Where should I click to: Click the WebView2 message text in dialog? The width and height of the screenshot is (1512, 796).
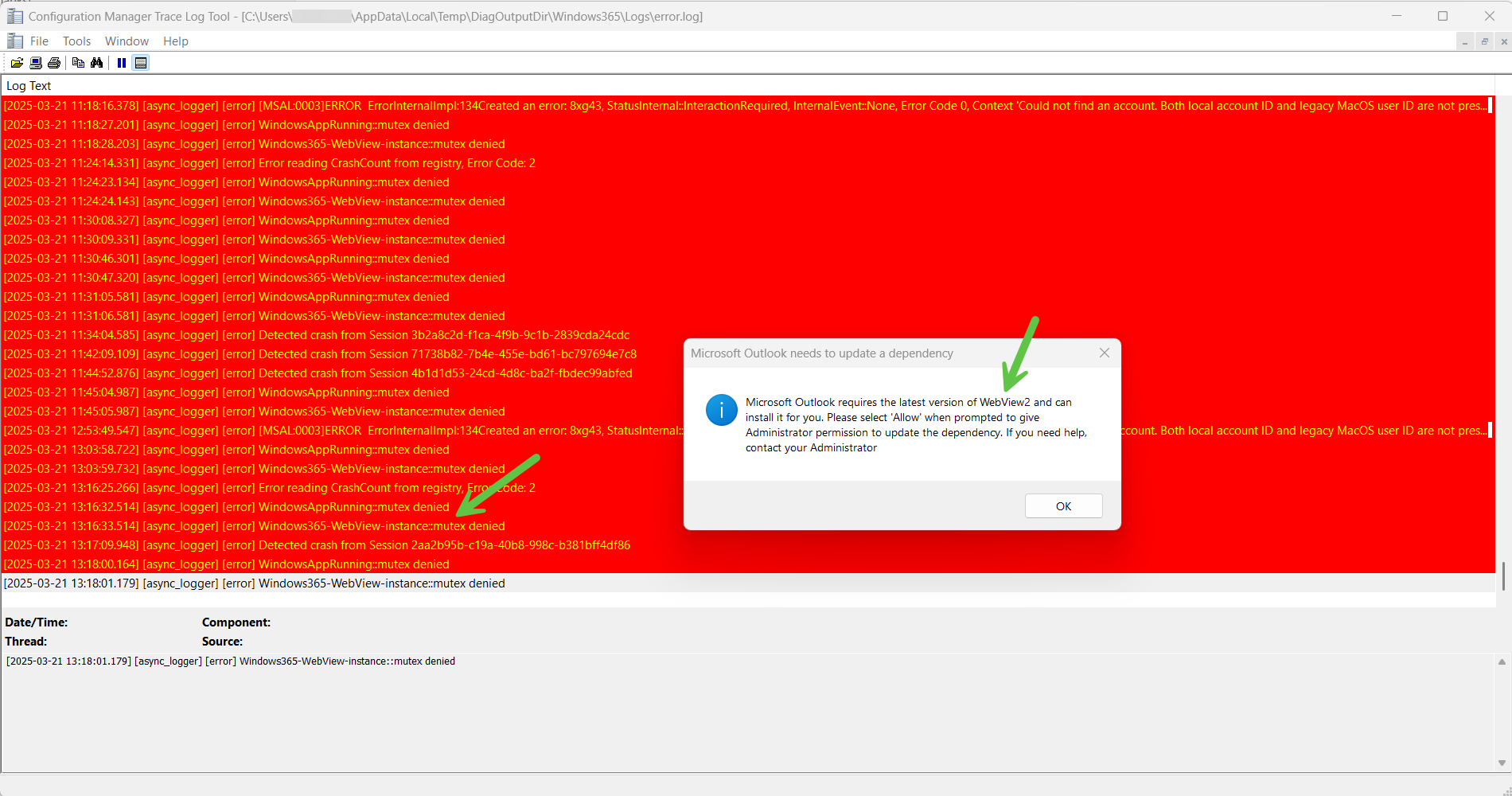916,425
